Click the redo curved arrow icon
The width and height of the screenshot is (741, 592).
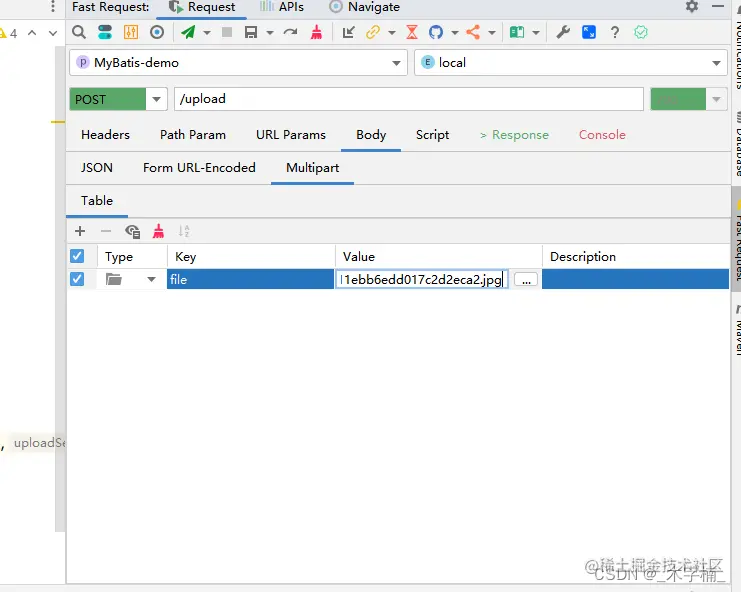[290, 32]
